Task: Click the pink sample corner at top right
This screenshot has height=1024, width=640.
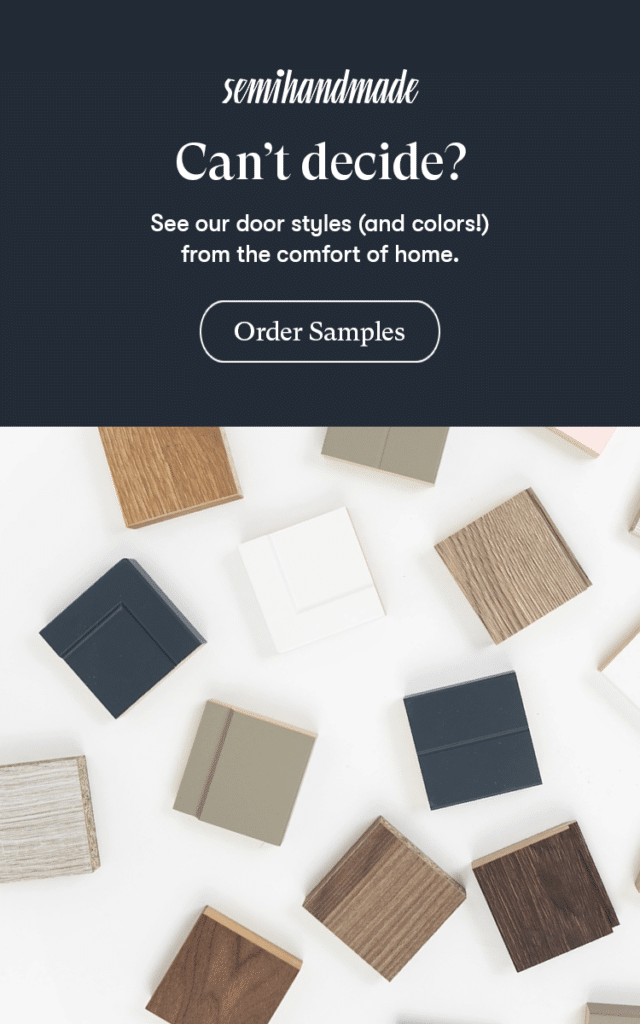Action: coord(584,441)
